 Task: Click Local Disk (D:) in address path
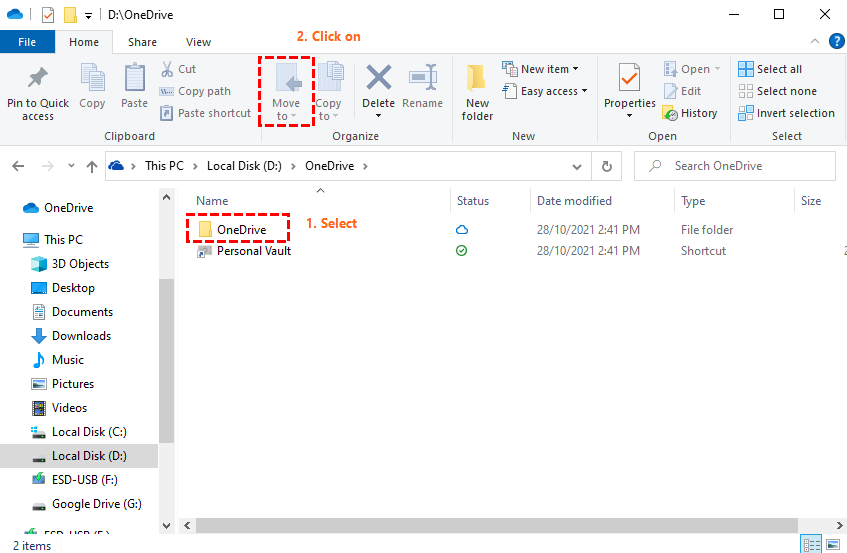point(244,166)
